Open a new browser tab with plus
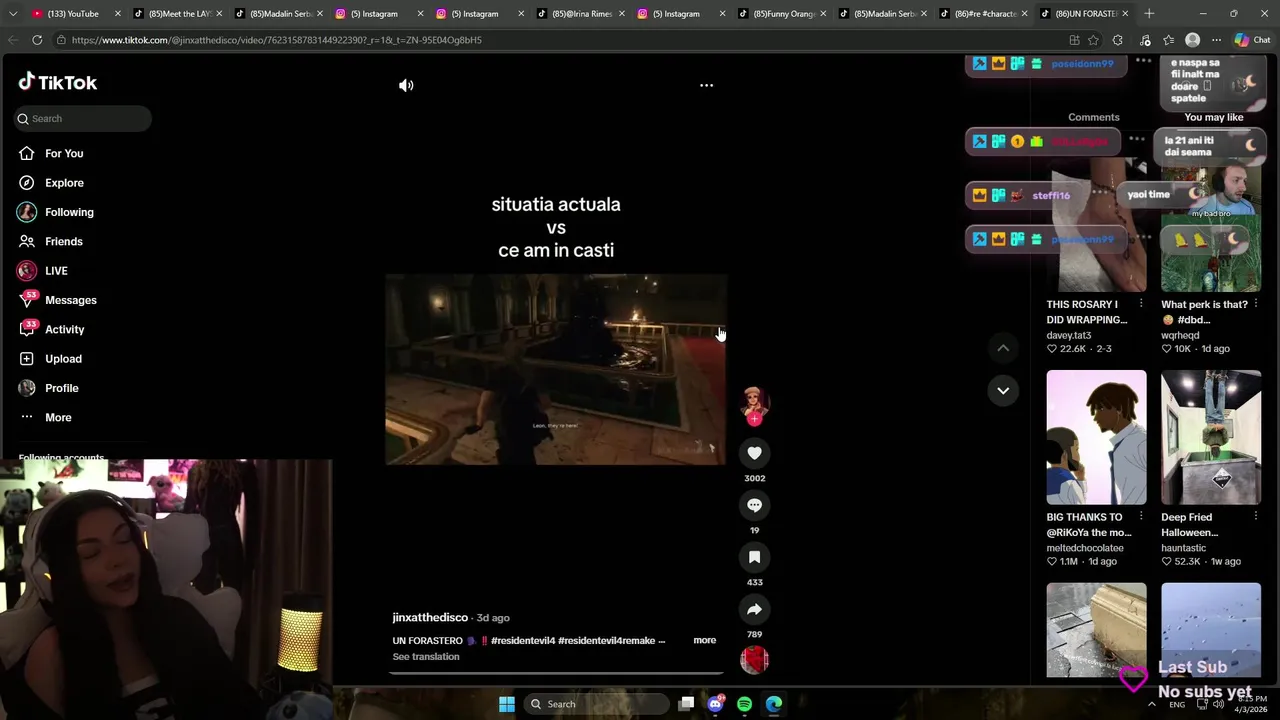1280x720 pixels. 1149,14
